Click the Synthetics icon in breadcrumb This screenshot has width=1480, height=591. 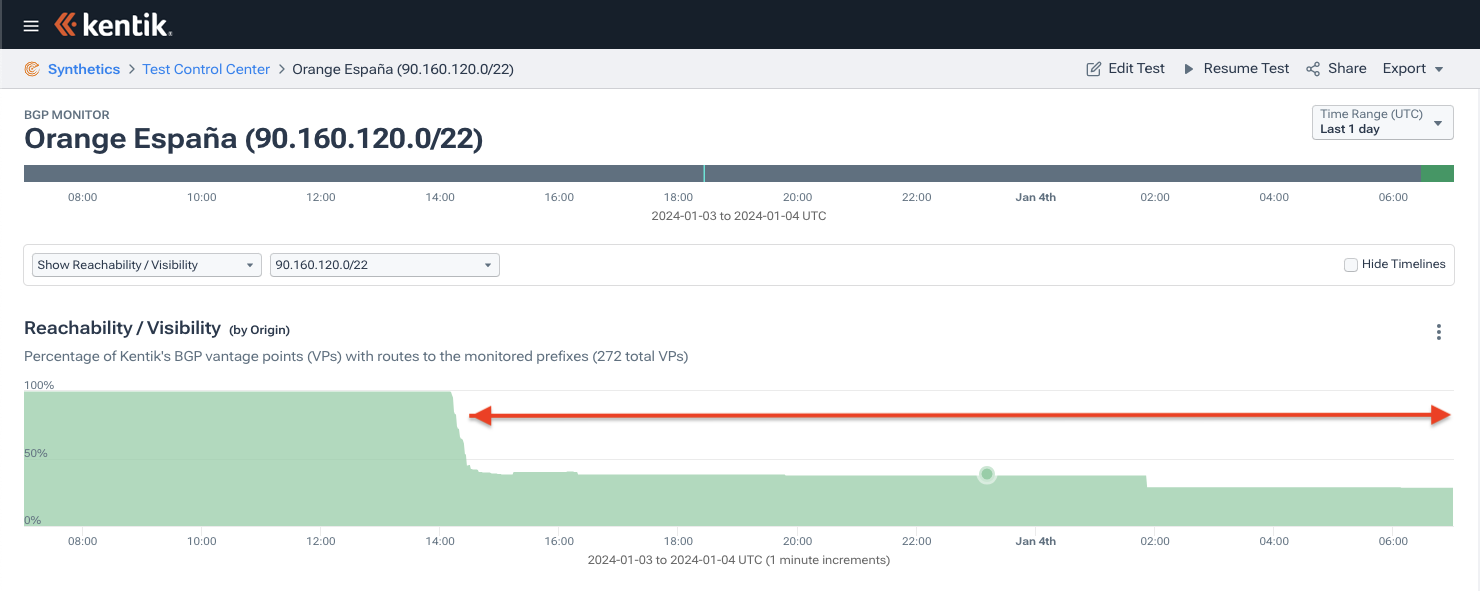tap(32, 69)
